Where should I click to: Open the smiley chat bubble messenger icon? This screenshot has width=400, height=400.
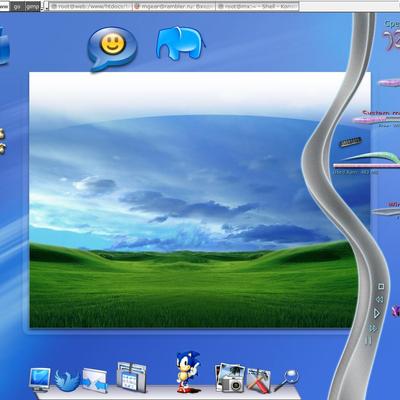coord(112,49)
